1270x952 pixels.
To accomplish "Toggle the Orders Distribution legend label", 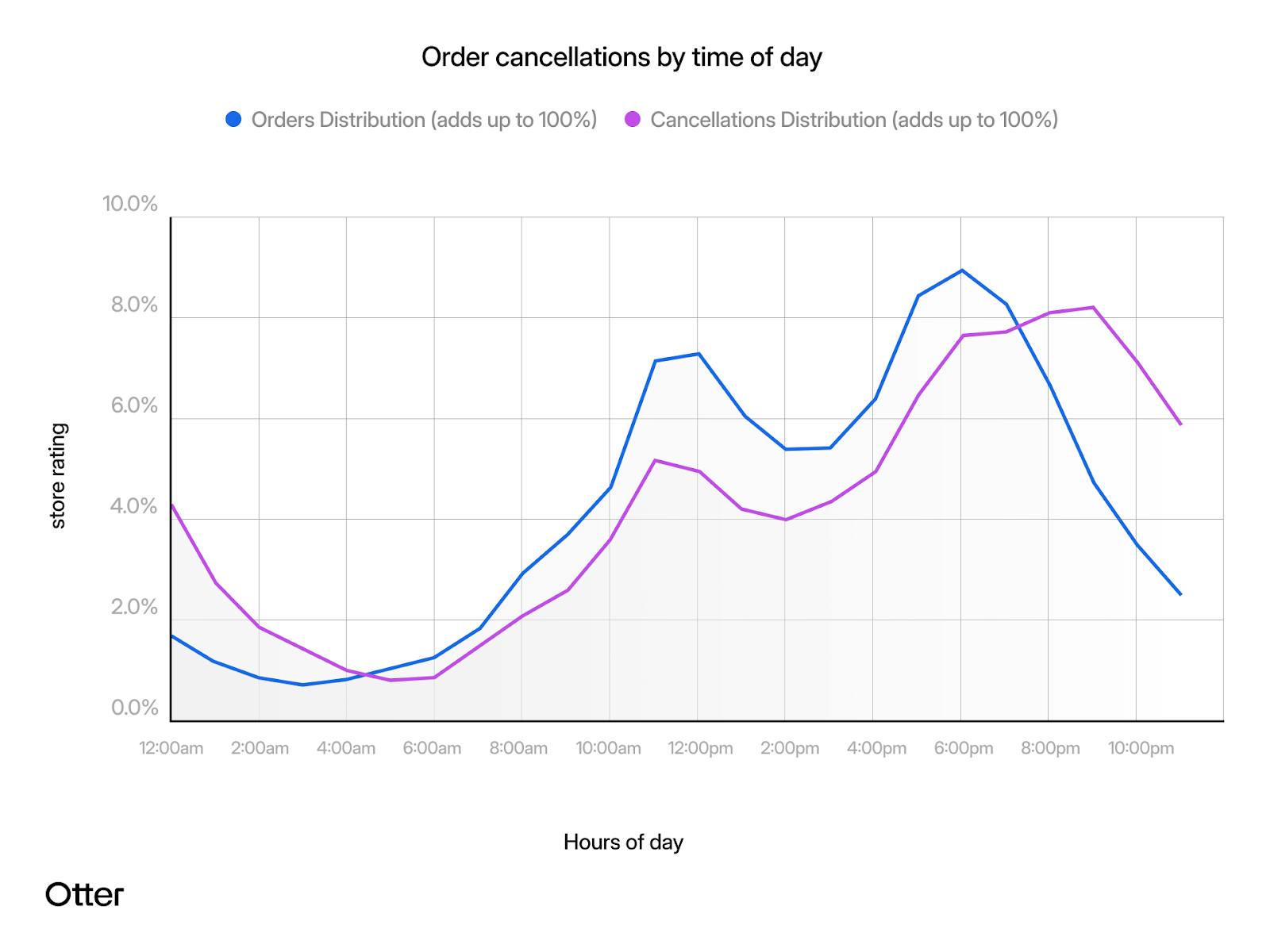I will (x=424, y=120).
